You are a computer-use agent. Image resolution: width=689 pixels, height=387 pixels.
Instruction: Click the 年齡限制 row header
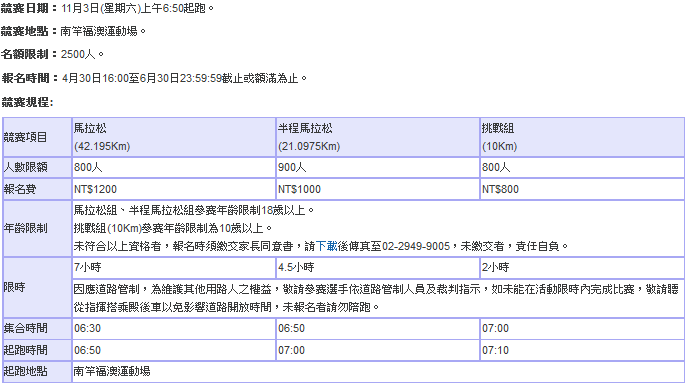[x=37, y=228]
